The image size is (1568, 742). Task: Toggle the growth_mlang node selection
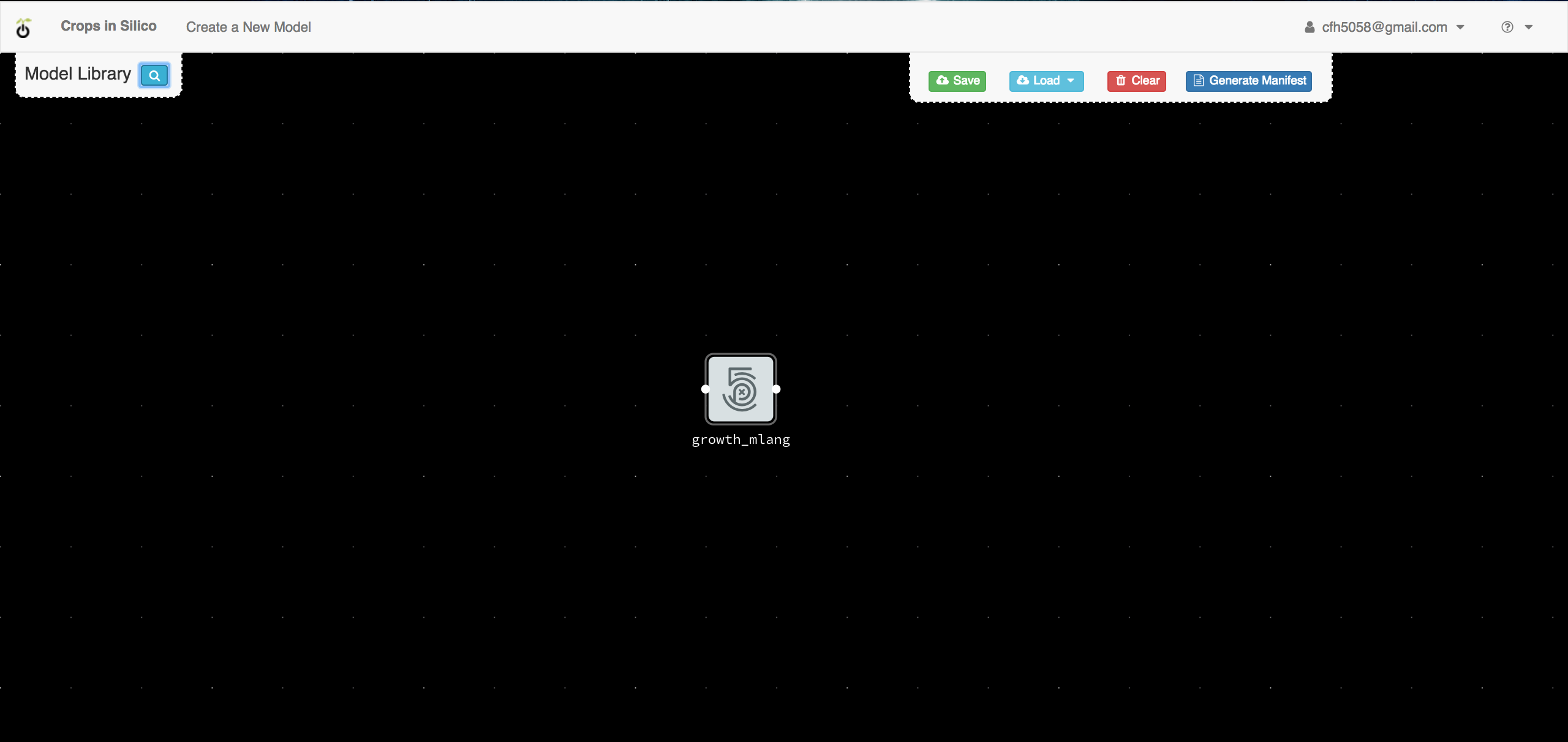740,389
